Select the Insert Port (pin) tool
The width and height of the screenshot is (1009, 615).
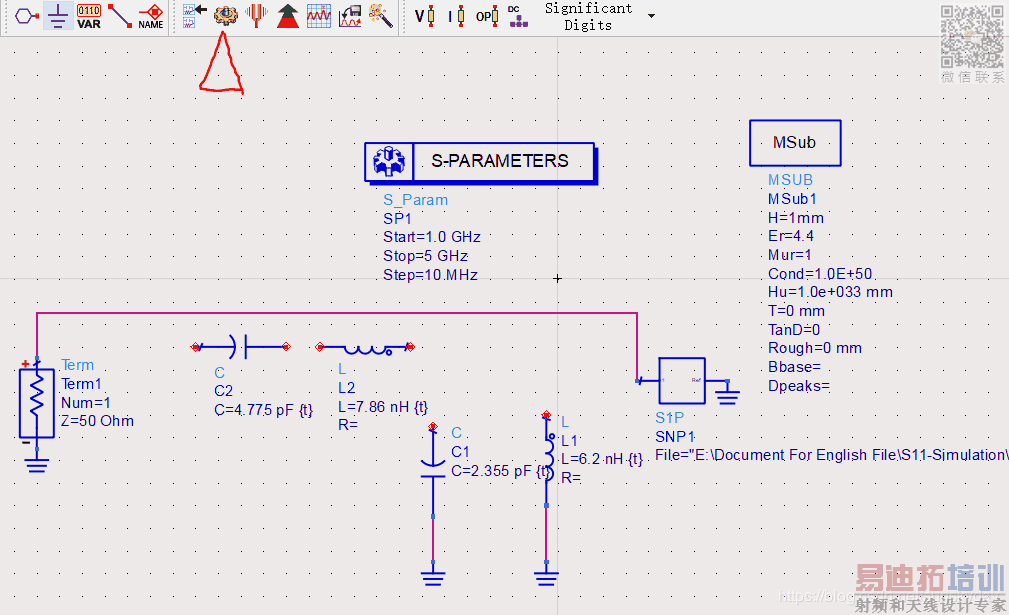click(x=26, y=15)
